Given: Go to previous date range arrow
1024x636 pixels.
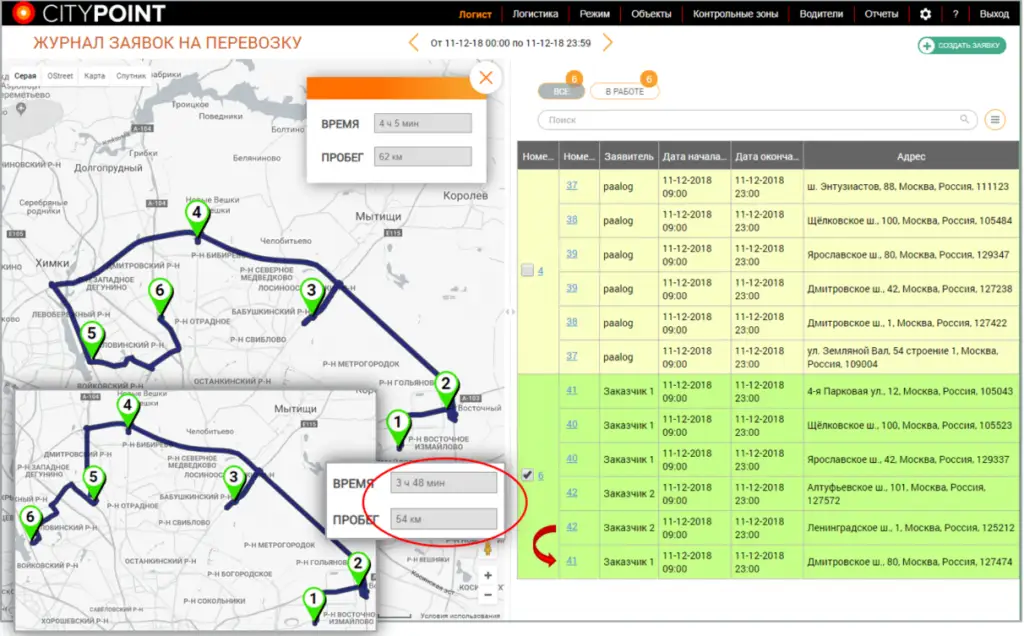Looking at the screenshot, I should [414, 43].
